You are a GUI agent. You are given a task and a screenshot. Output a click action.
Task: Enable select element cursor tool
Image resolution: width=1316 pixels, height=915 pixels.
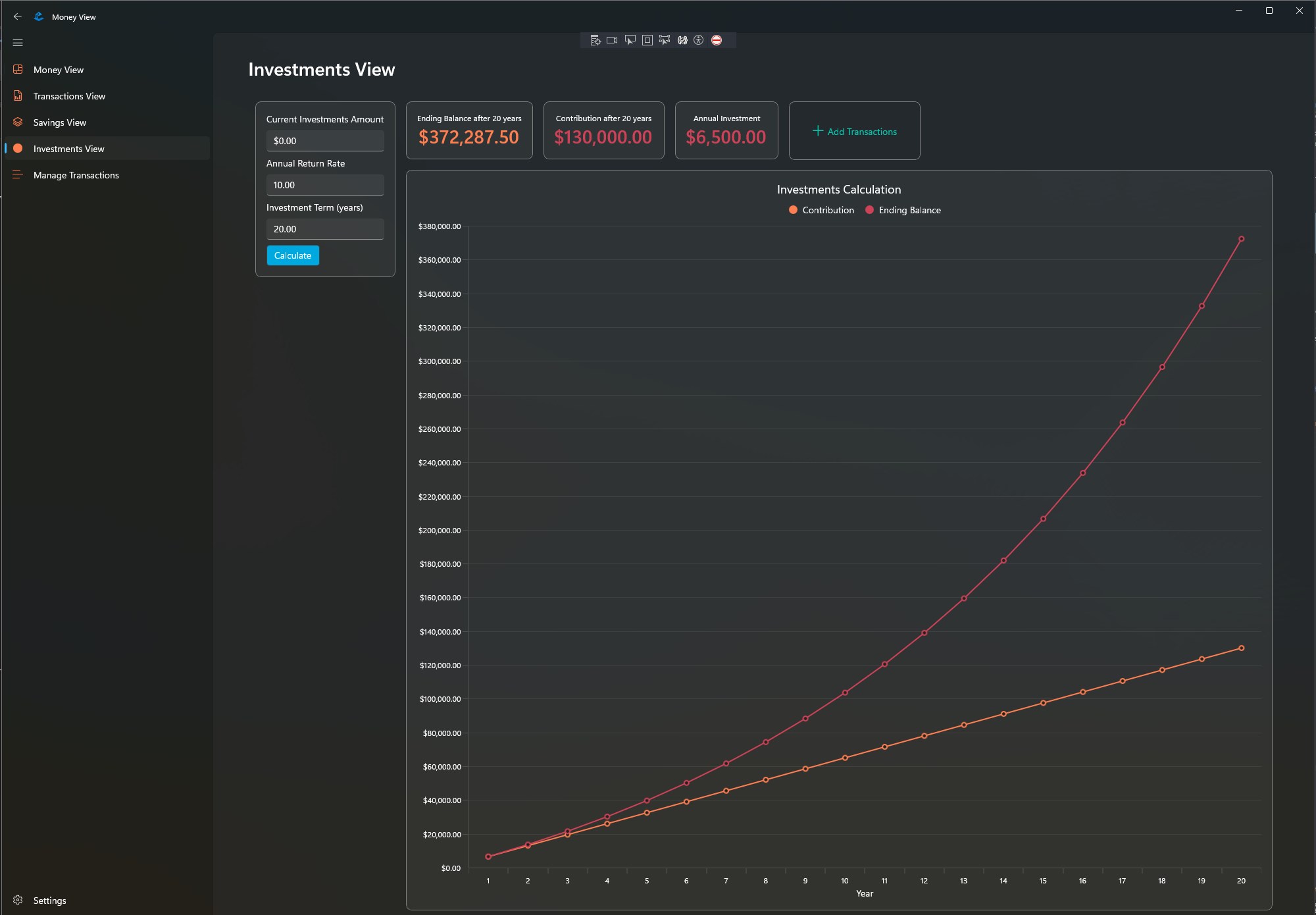pos(630,40)
